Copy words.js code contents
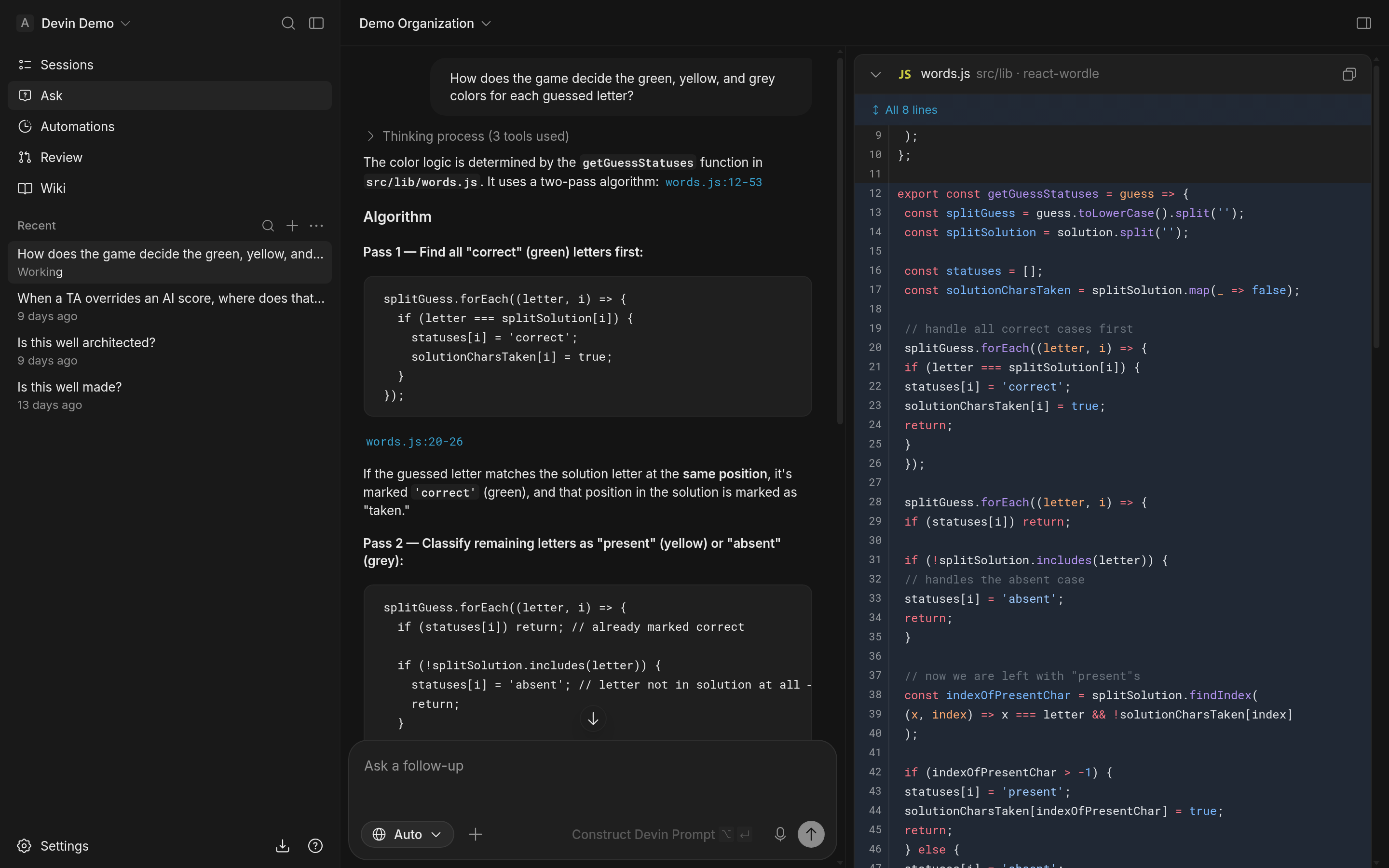 (x=1349, y=74)
